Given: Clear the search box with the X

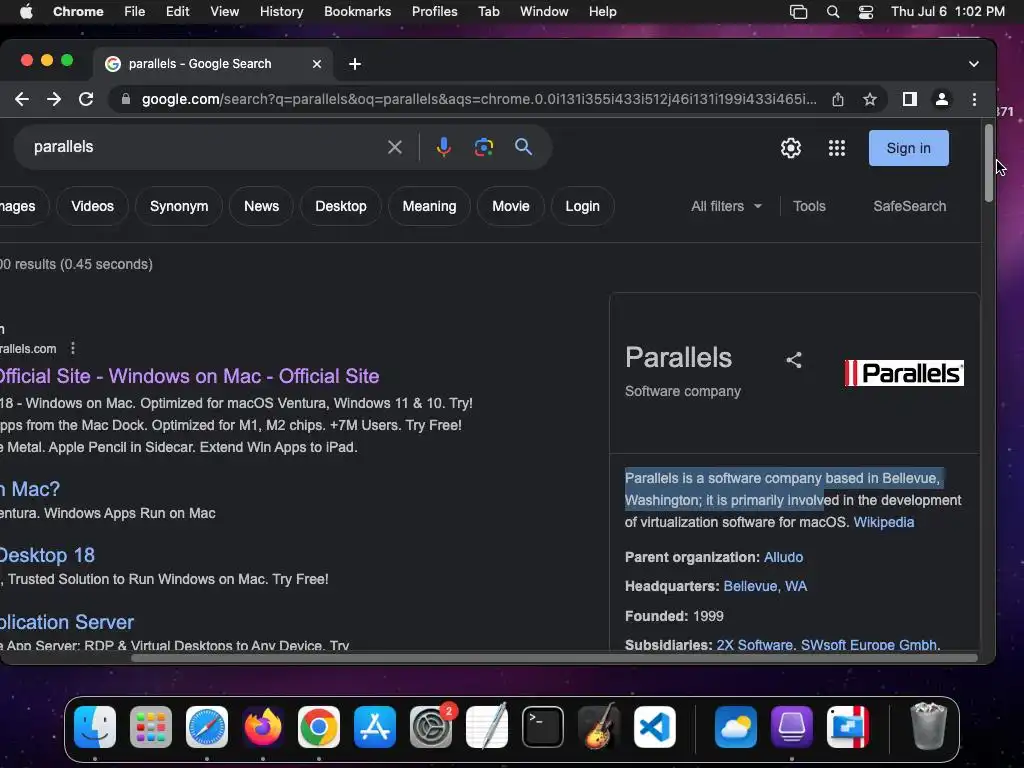Looking at the screenshot, I should click(x=394, y=147).
